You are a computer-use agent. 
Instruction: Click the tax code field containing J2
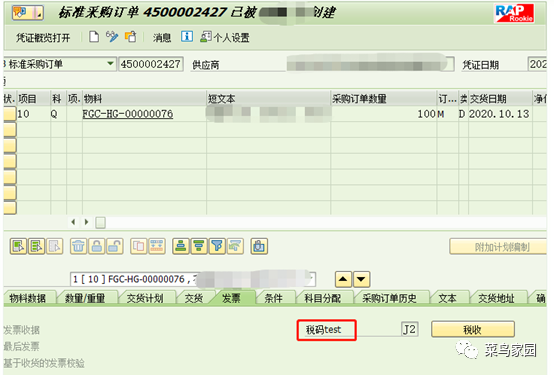410,329
